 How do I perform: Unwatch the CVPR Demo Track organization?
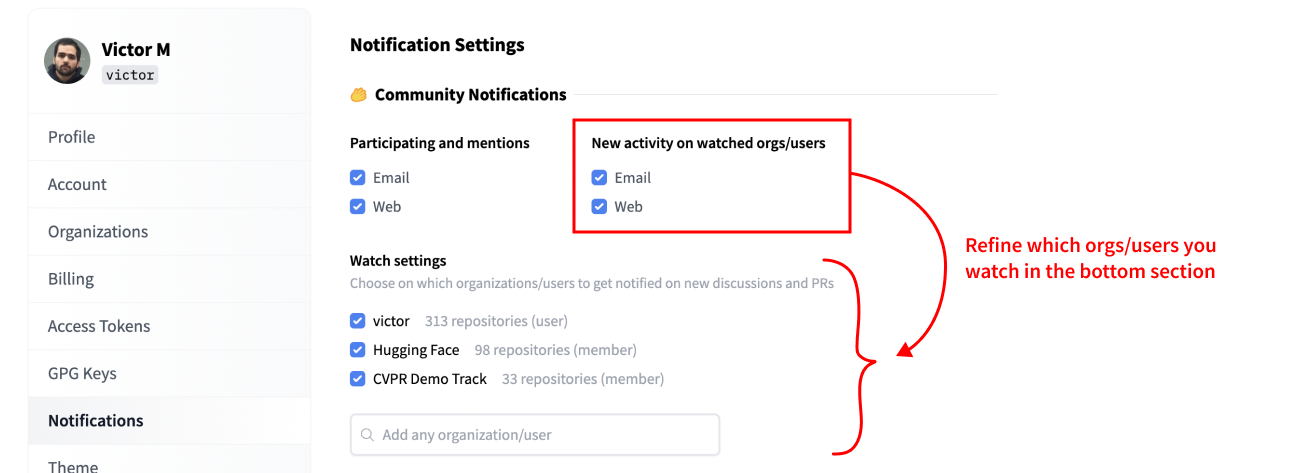[x=358, y=379]
